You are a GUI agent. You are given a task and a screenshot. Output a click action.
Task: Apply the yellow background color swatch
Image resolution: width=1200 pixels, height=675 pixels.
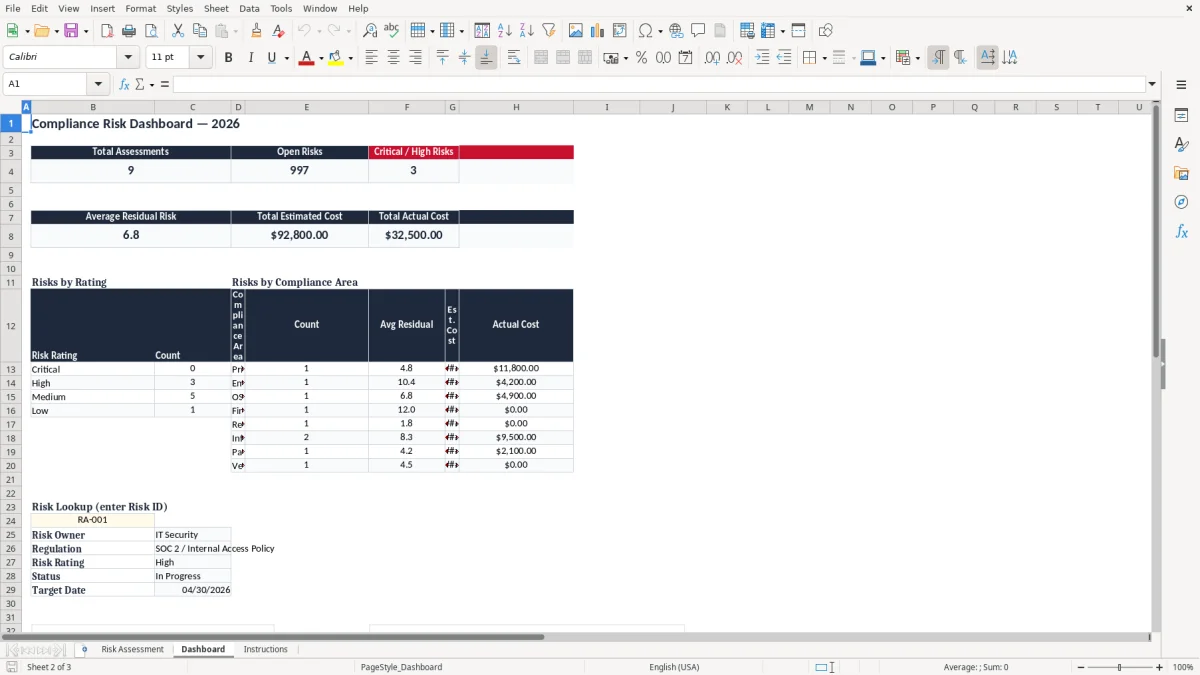336,58
